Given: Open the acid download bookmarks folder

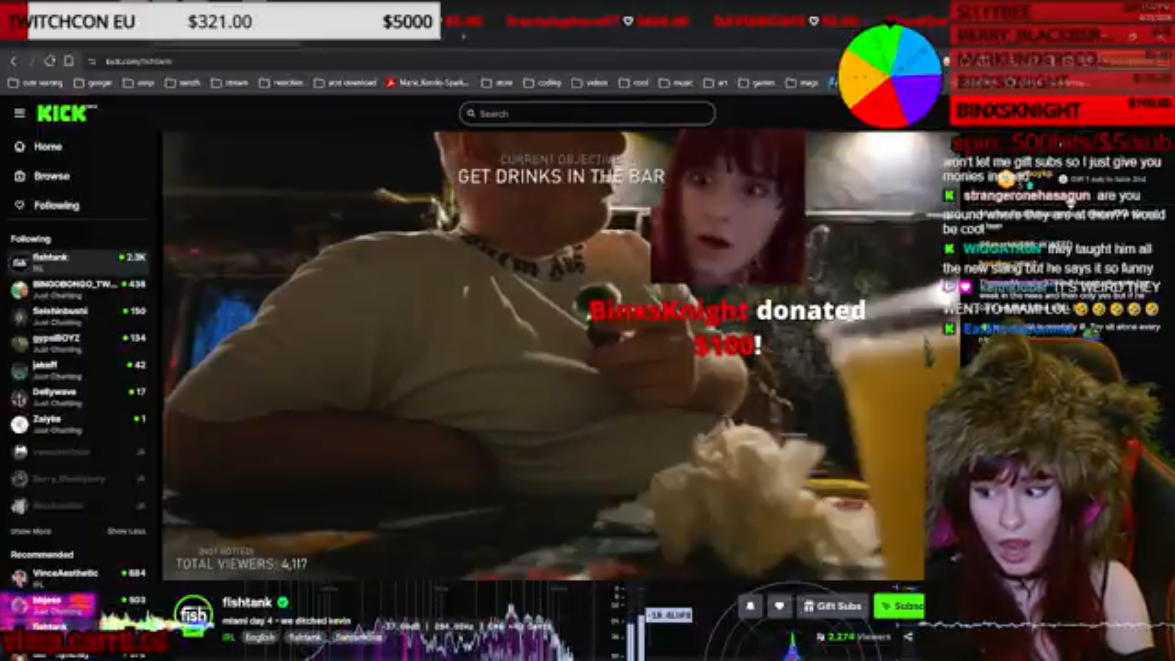Looking at the screenshot, I should click(345, 82).
